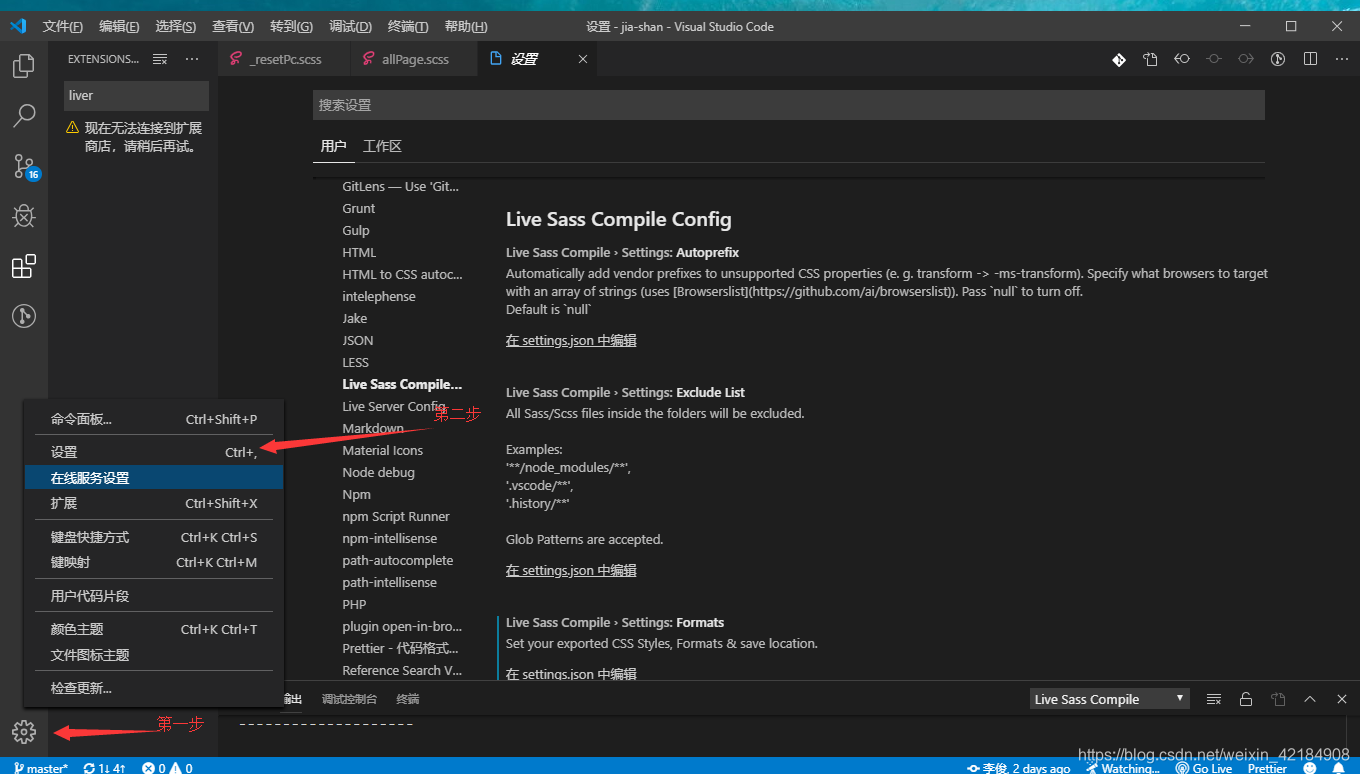The height and width of the screenshot is (774, 1360).
Task: Open the Extensions view in the activity bar
Action: pyautogui.click(x=24, y=266)
